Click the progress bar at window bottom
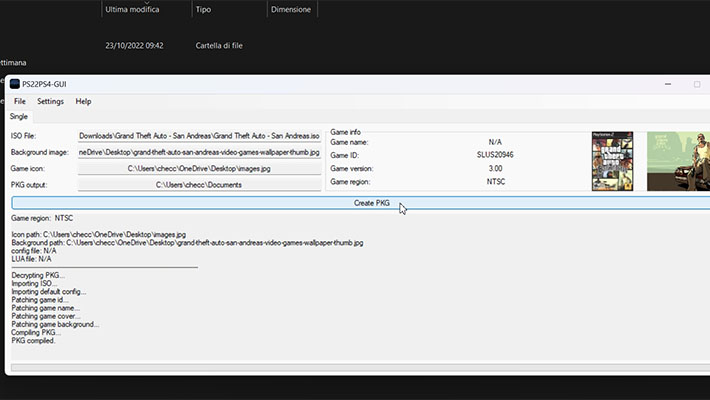This screenshot has height=400, width=710. pos(360,367)
